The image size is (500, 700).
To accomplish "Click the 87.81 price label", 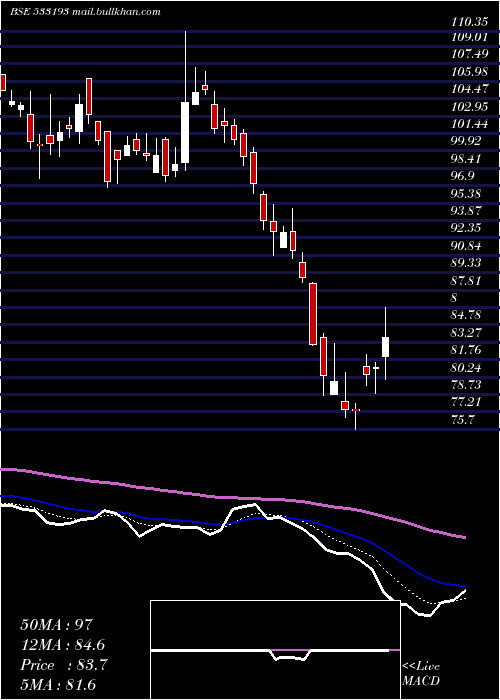I will coord(468,283).
